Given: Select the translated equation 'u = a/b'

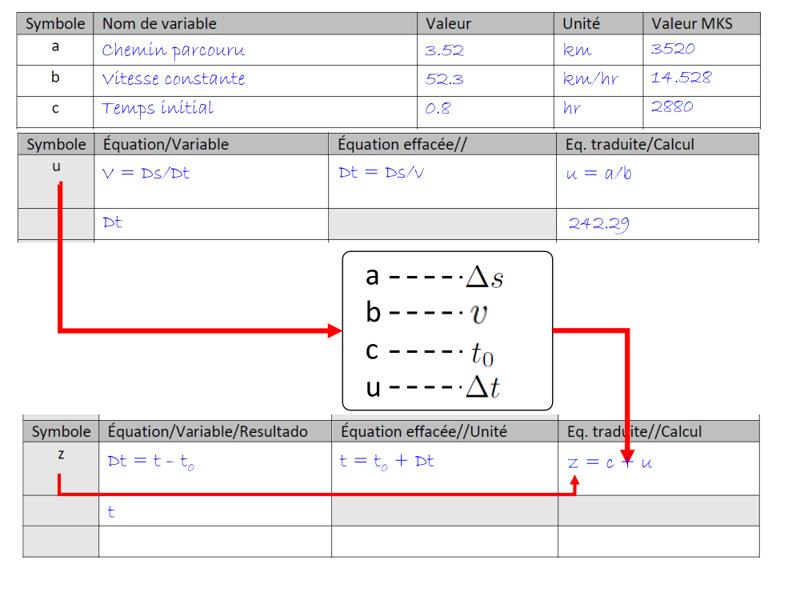Looking at the screenshot, I should pyautogui.click(x=599, y=173).
